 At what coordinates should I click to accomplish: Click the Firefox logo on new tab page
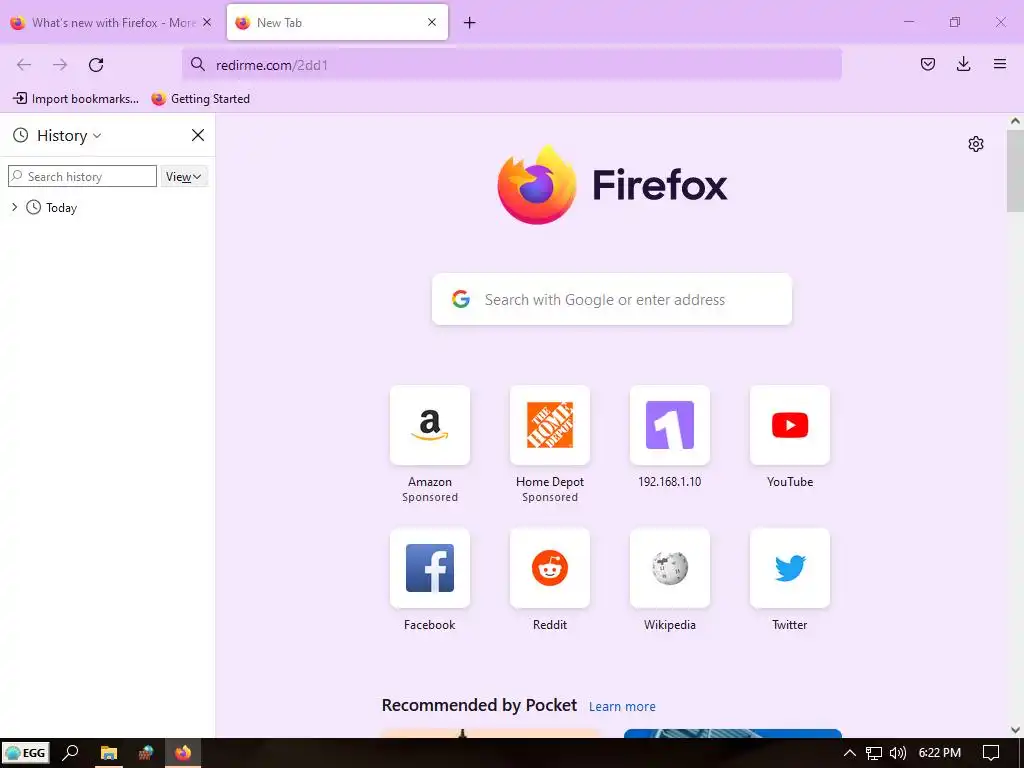tap(612, 185)
